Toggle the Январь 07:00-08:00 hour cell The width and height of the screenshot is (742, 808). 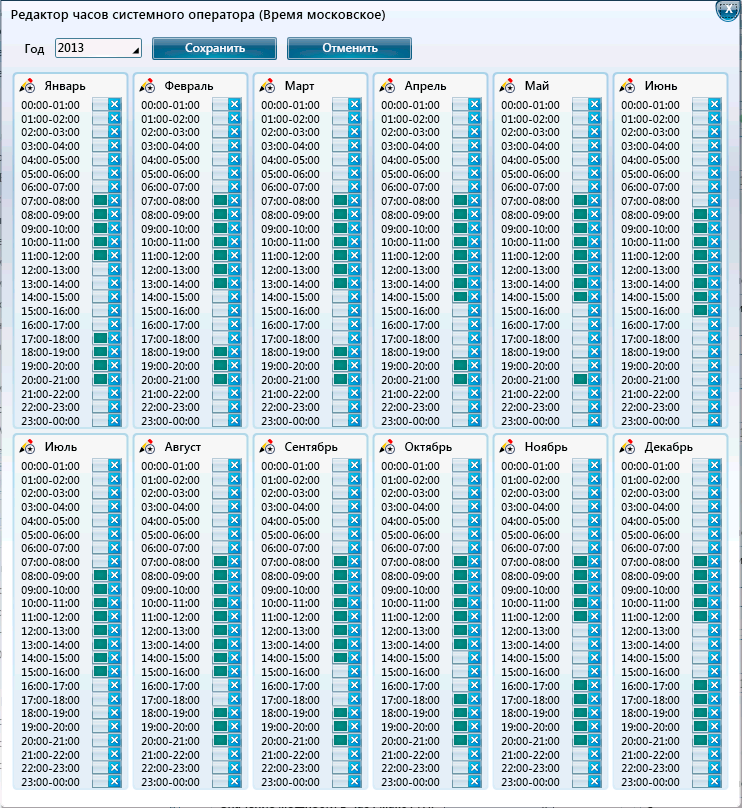pyautogui.click(x=100, y=201)
